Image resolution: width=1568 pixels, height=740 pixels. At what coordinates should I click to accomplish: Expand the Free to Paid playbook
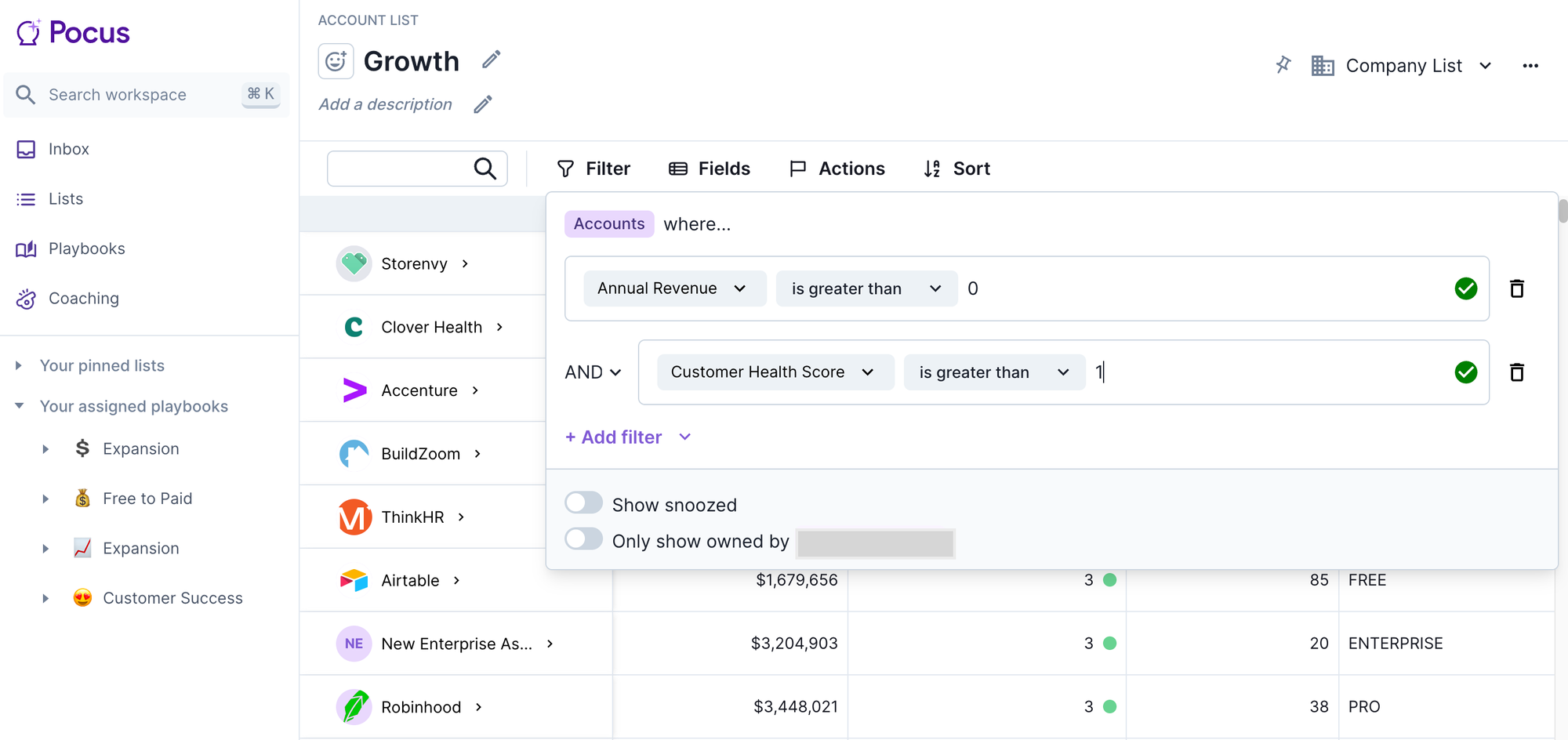click(45, 499)
